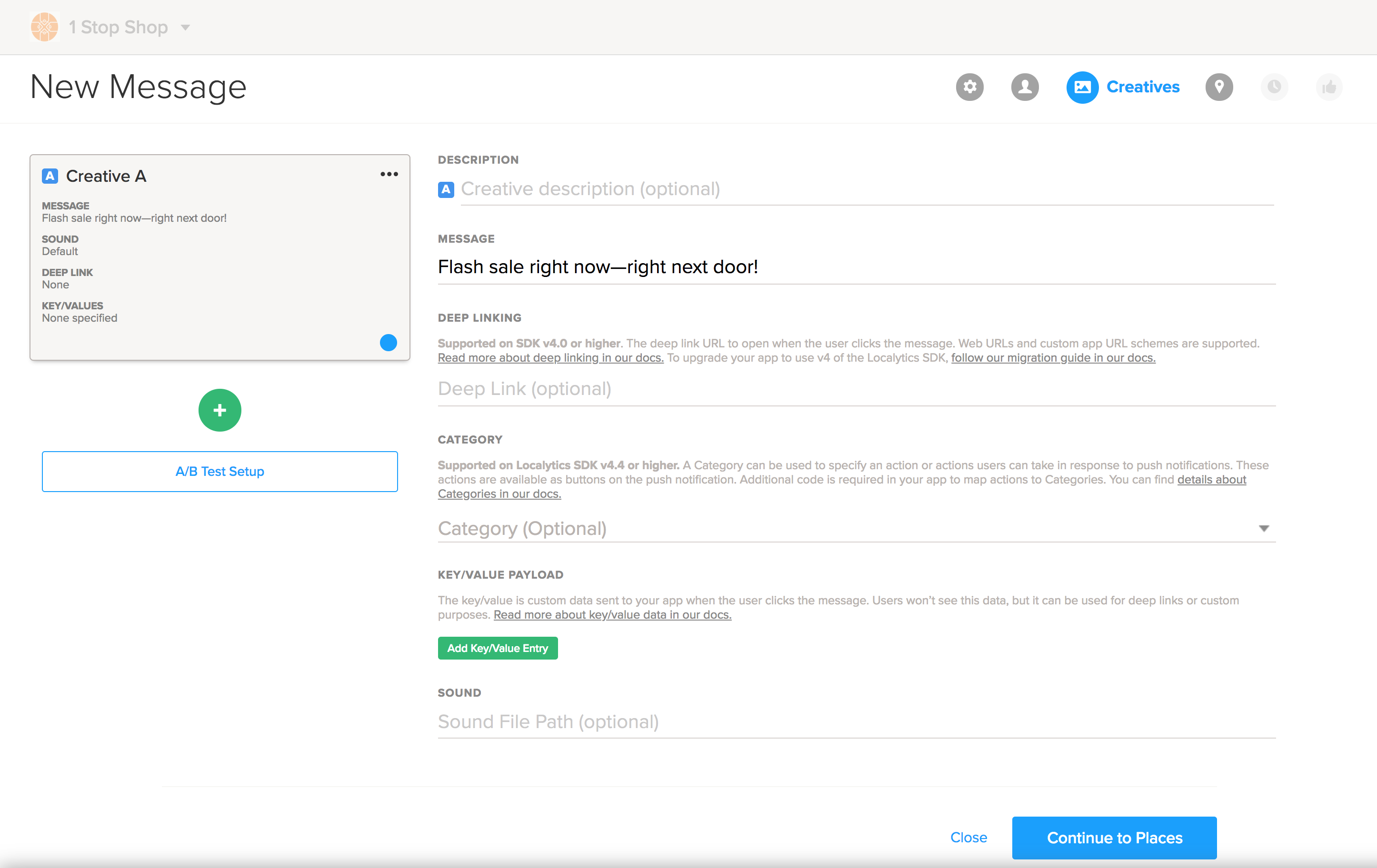Select the Creative A card
This screenshot has width=1377, height=868.
coord(220,257)
